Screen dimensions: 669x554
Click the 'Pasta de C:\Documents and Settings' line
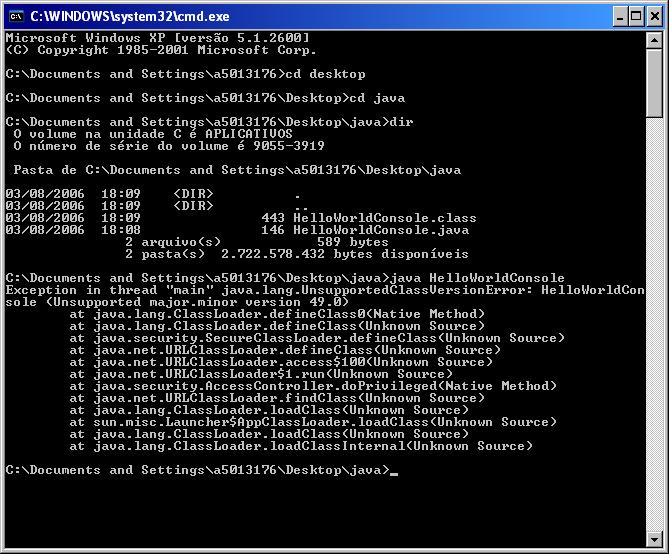pyautogui.click(x=237, y=170)
